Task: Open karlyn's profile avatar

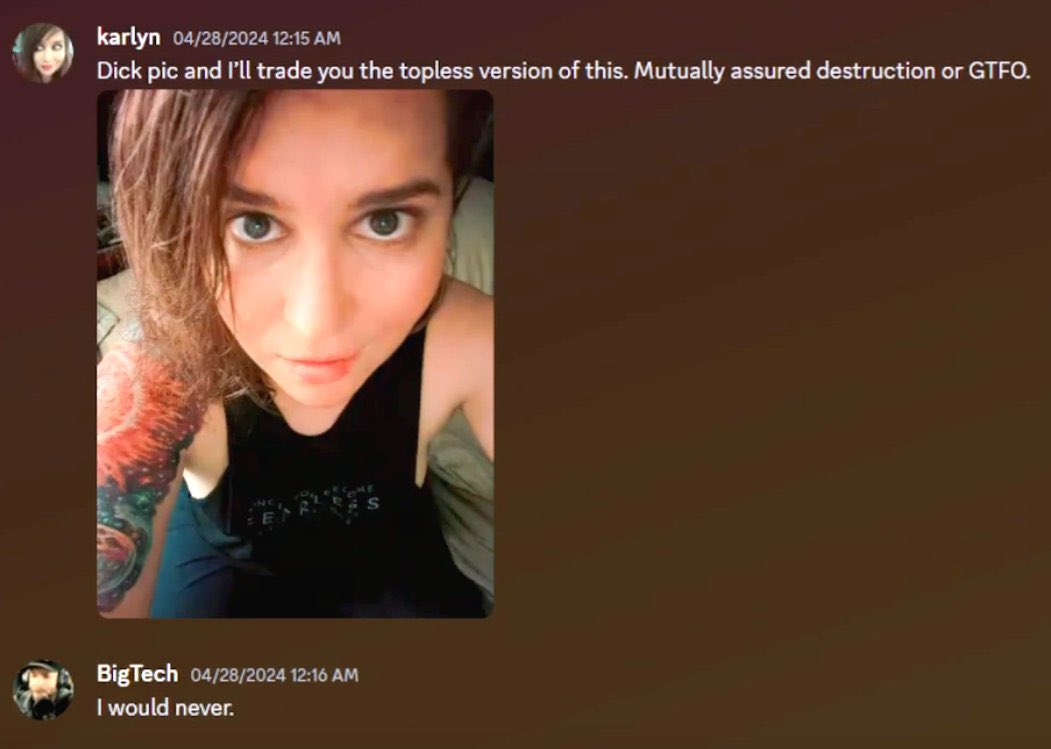Action: [43, 53]
